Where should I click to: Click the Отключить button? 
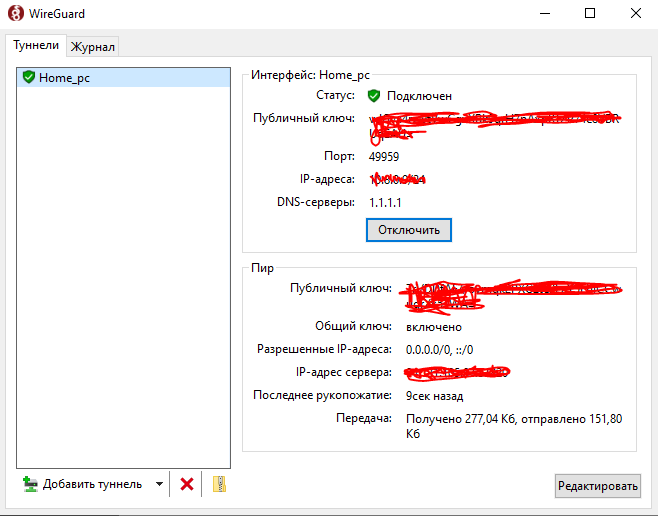click(409, 230)
